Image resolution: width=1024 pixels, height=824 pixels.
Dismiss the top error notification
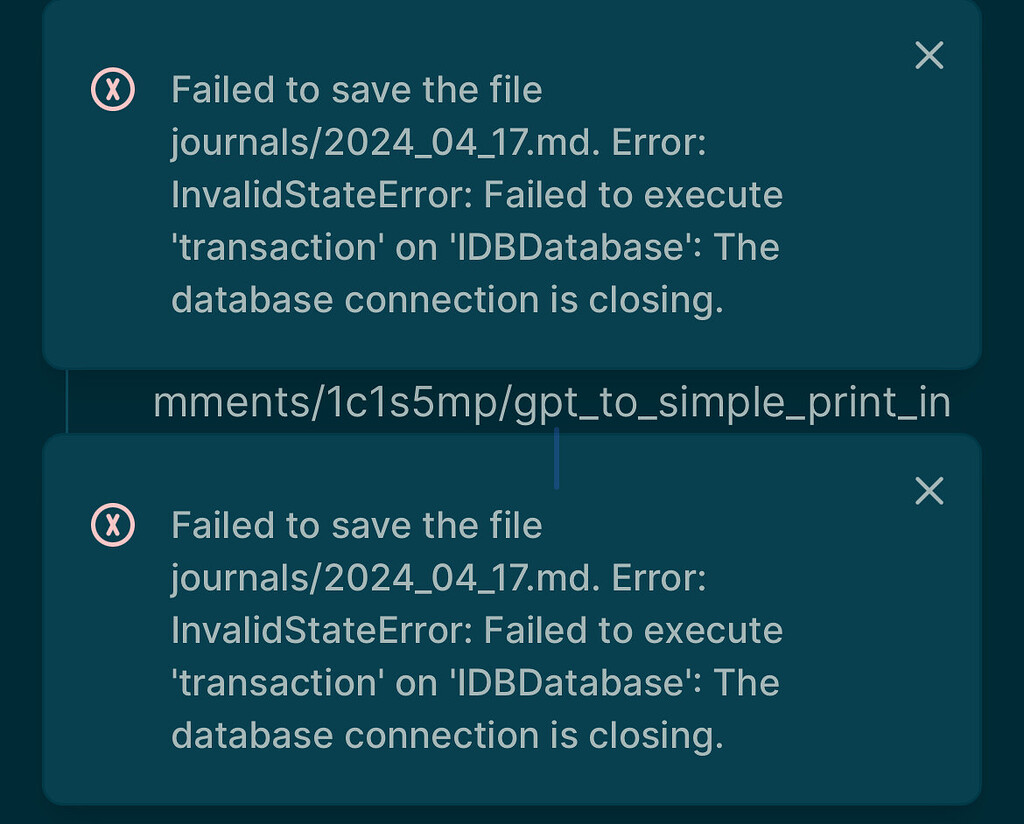[928, 56]
